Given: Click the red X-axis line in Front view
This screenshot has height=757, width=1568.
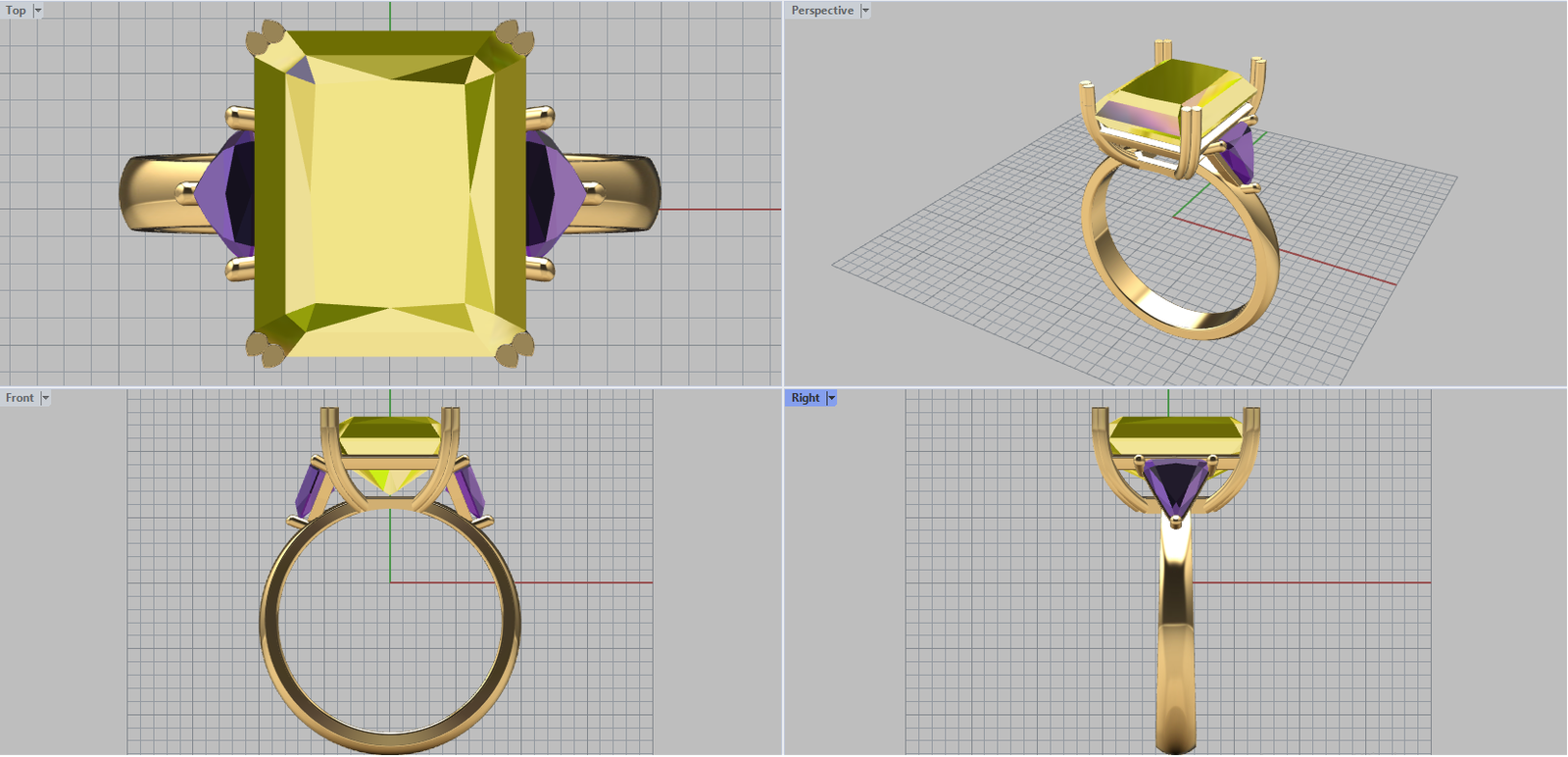Looking at the screenshot, I should coord(588,582).
